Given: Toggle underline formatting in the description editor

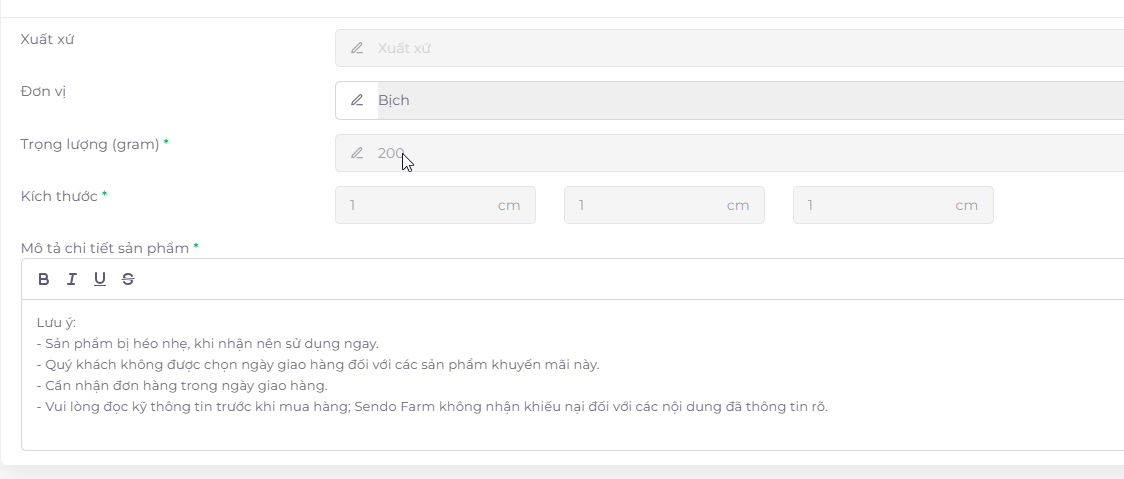Looking at the screenshot, I should pyautogui.click(x=100, y=279).
